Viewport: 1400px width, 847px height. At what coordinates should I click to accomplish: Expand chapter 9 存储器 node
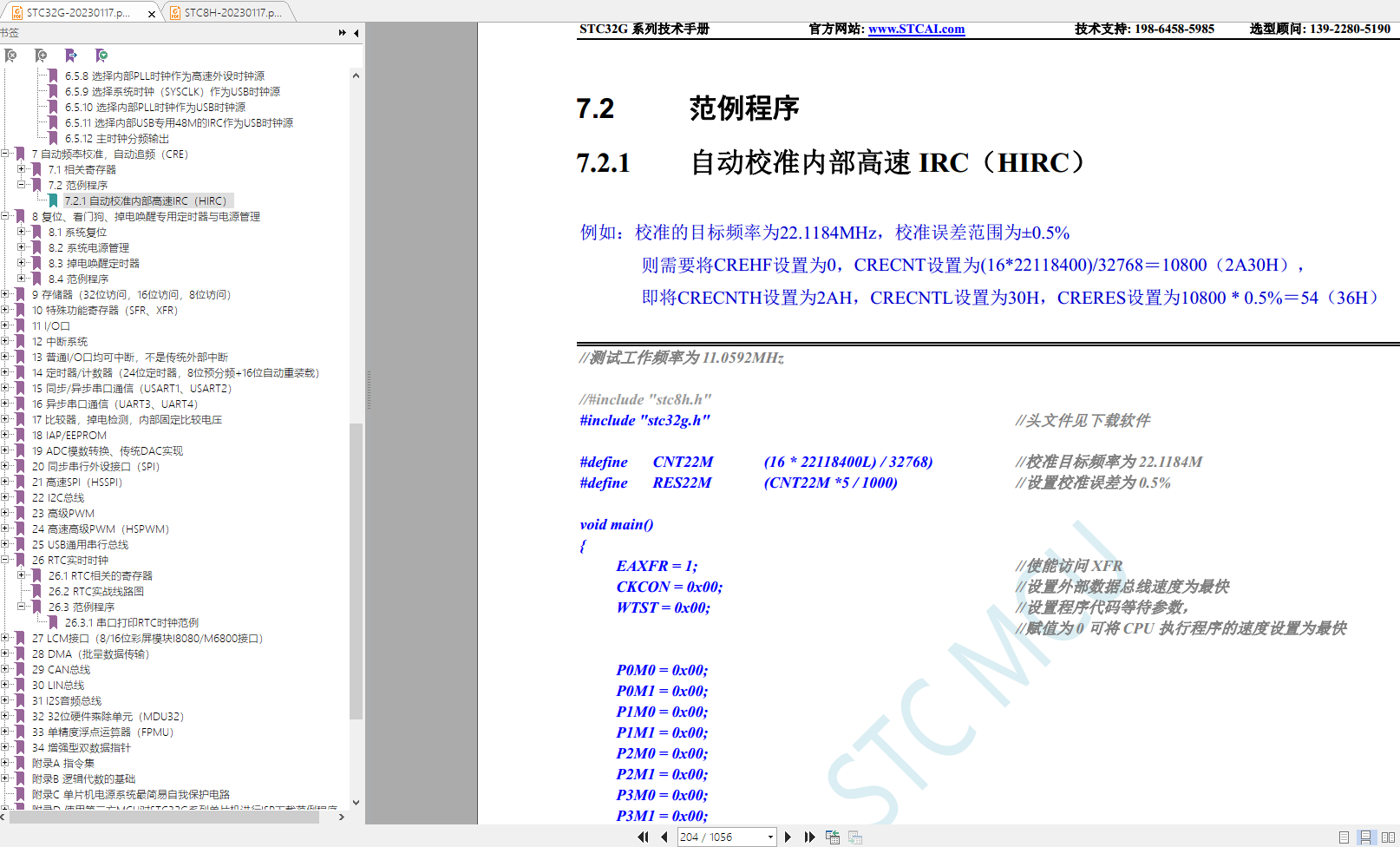(5, 294)
